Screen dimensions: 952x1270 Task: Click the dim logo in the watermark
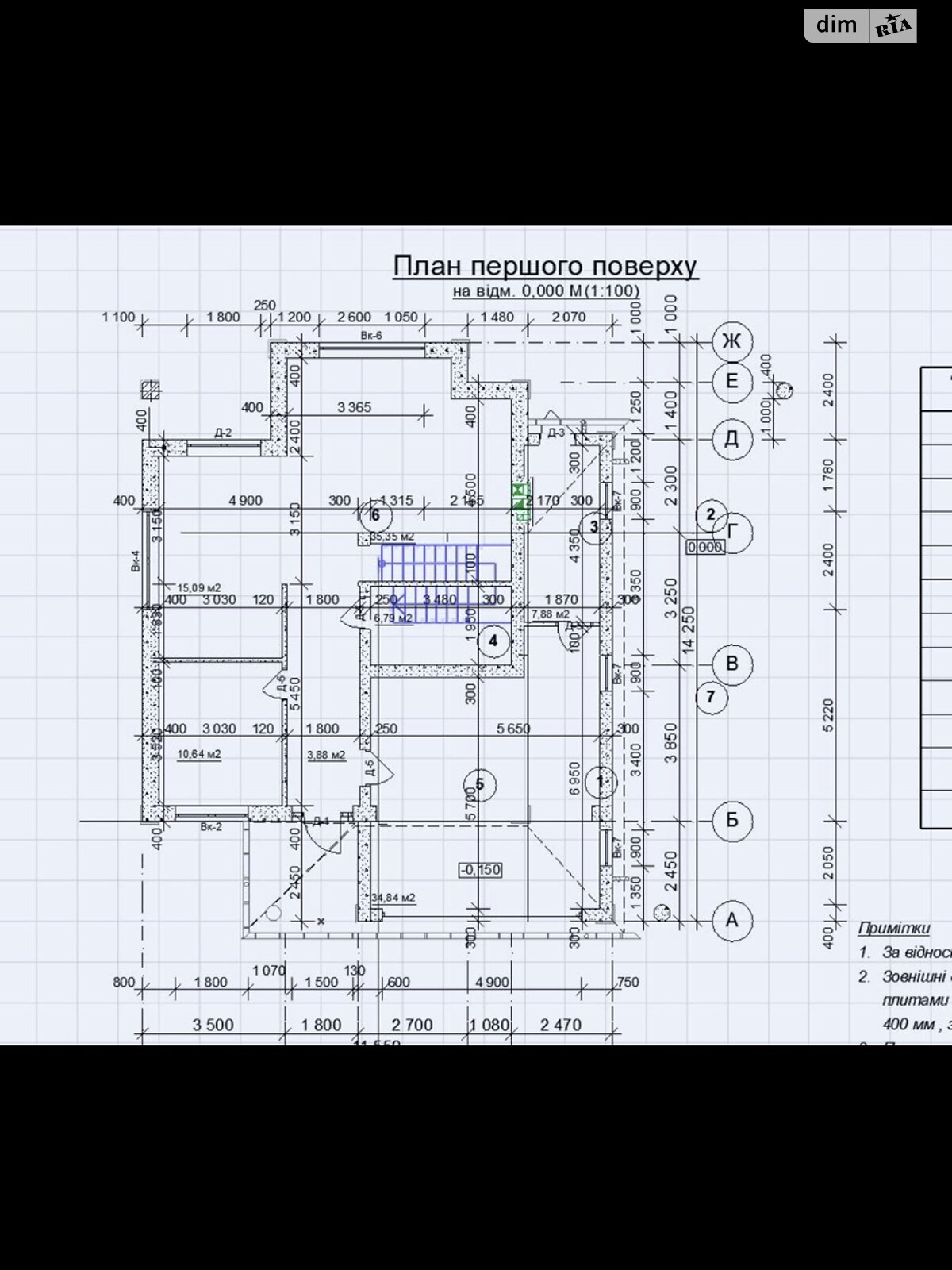pos(836,25)
